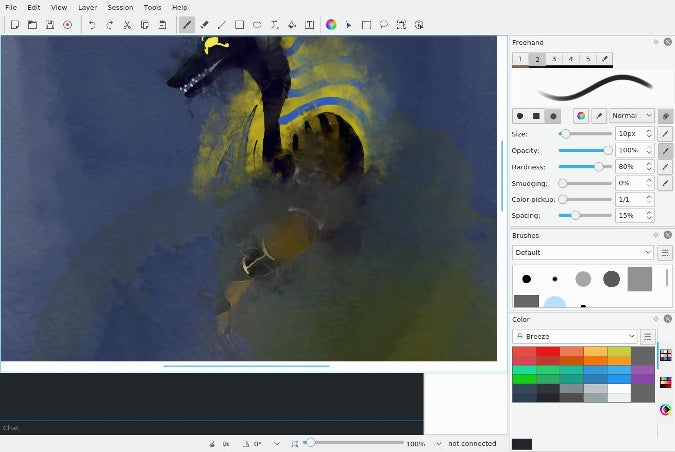The image size is (675, 452).
Task: Enable soft round brush mode
Action: click(x=553, y=116)
